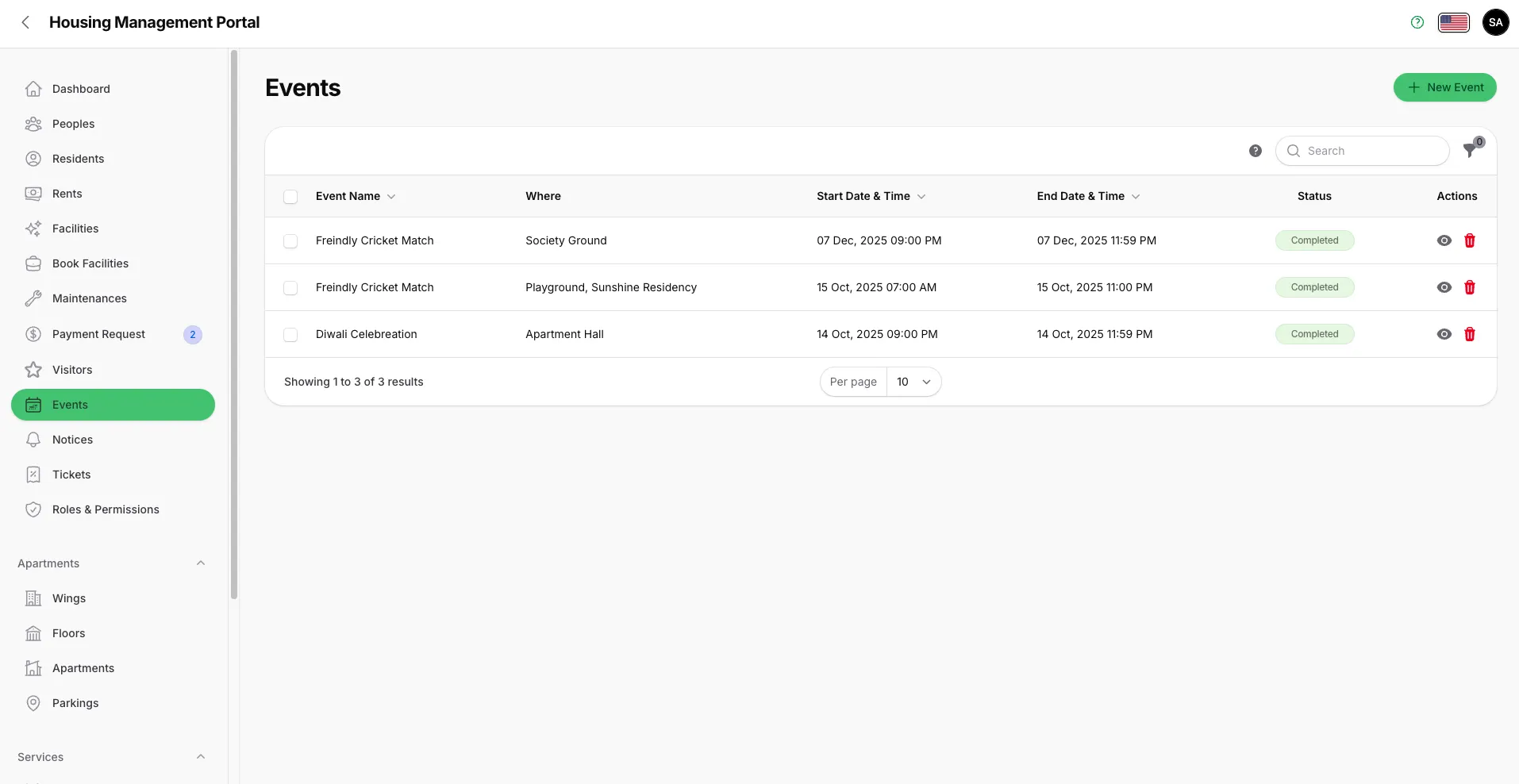1519x784 pixels.
Task: Click the back arrow beside the portal title
Action: click(x=25, y=22)
